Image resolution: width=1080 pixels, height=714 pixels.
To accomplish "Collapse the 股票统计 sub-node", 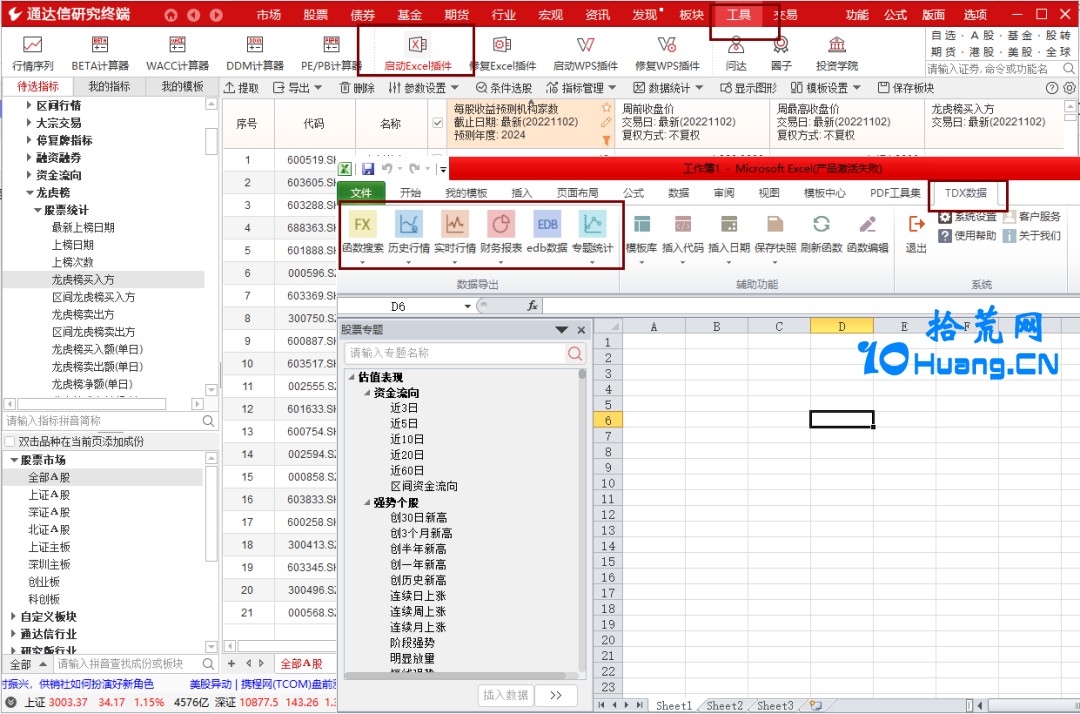I will pyautogui.click(x=38, y=210).
